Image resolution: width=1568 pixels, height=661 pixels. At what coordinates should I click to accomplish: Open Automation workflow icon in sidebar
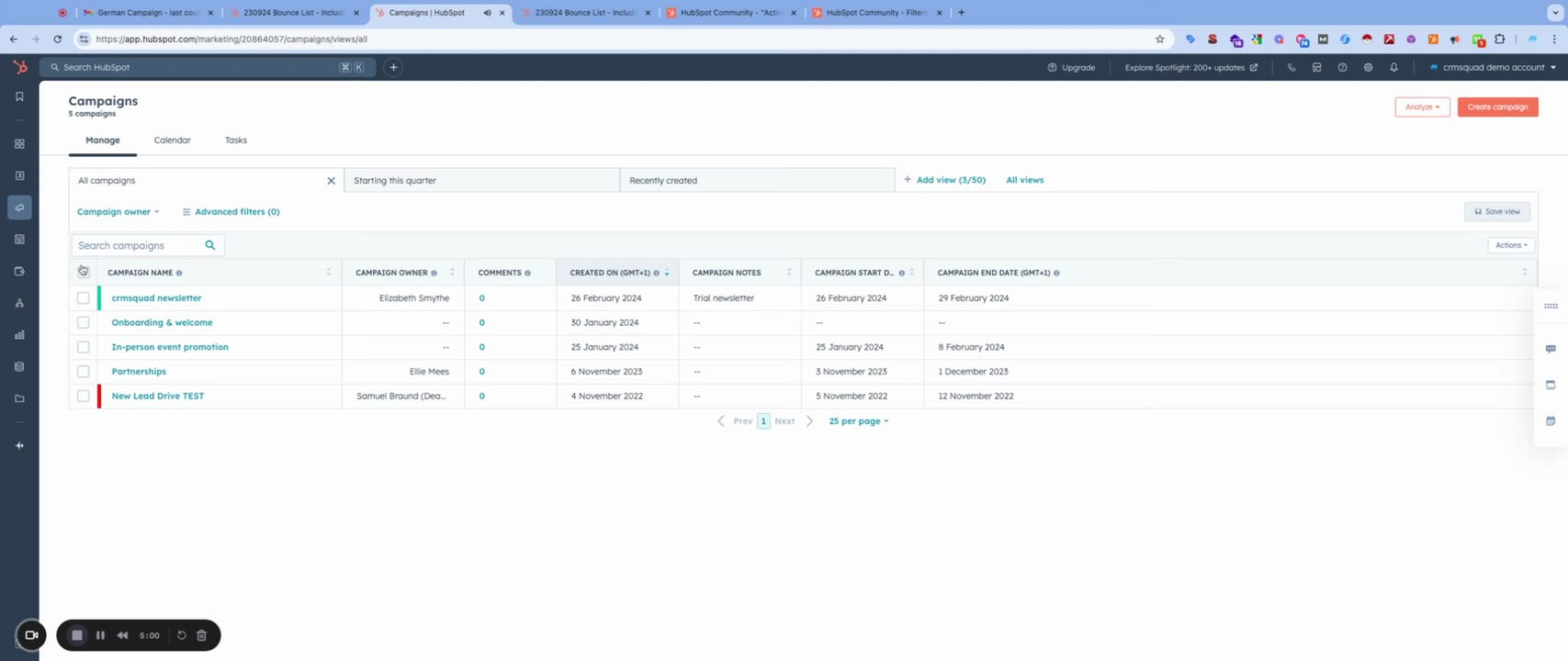(x=19, y=303)
